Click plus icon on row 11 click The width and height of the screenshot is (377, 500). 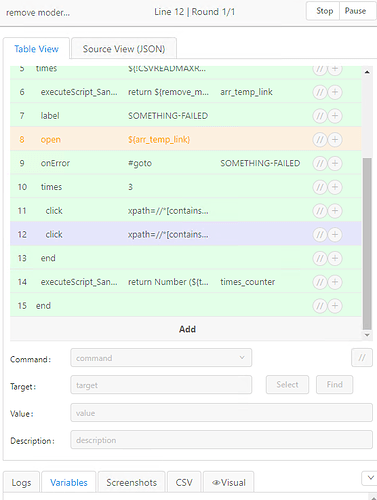pyautogui.click(x=335, y=211)
